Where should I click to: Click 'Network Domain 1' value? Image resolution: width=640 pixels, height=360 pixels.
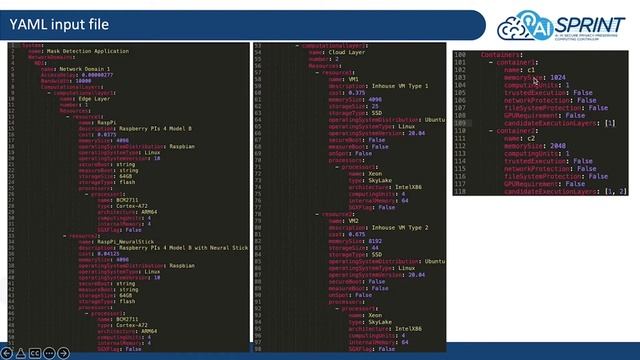(84, 69)
